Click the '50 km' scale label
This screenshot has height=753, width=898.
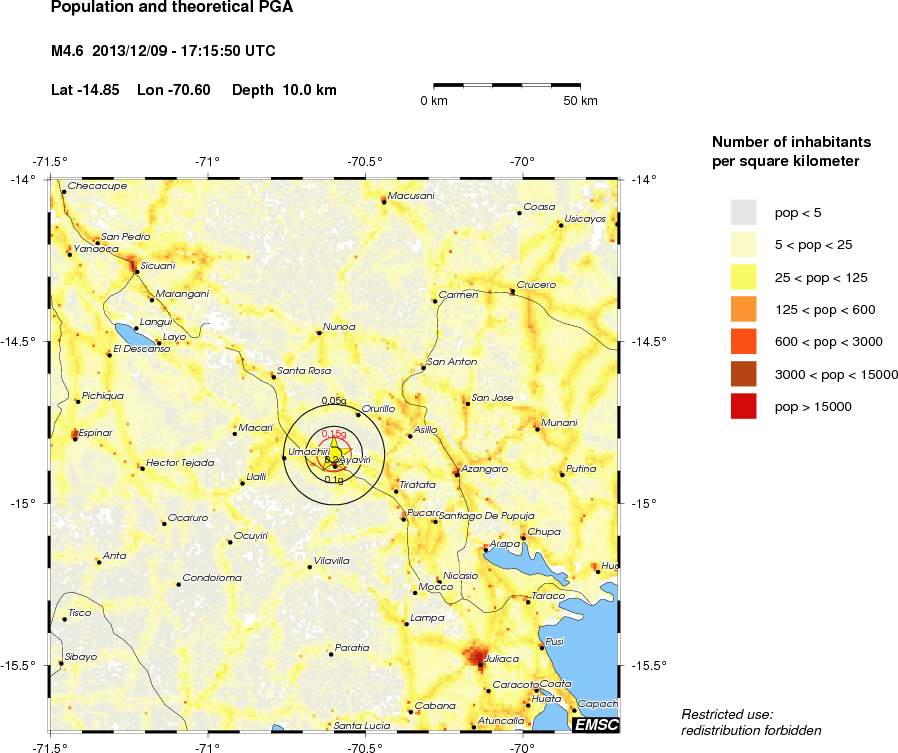coord(580,101)
